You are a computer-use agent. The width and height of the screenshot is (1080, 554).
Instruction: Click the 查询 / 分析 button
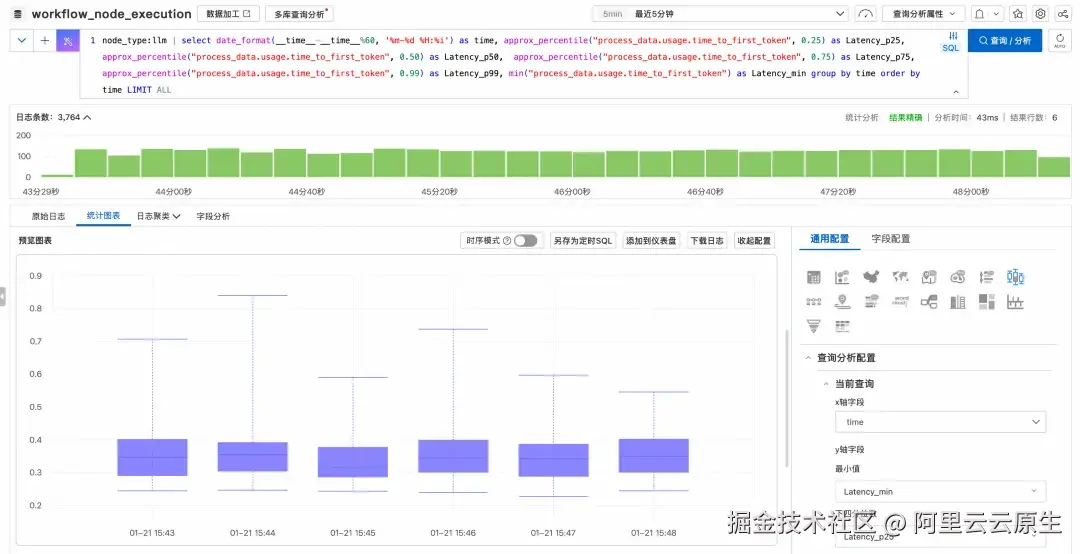tap(1005, 41)
